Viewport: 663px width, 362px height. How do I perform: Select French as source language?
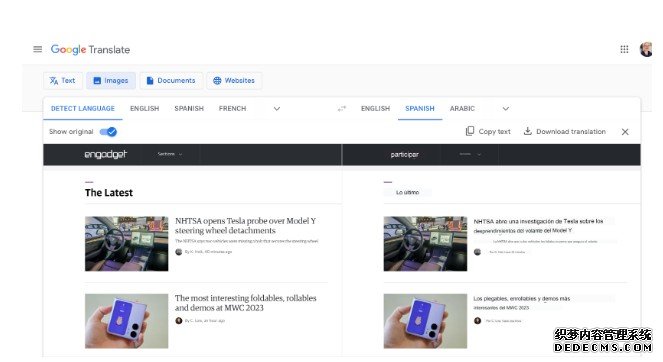tap(233, 109)
